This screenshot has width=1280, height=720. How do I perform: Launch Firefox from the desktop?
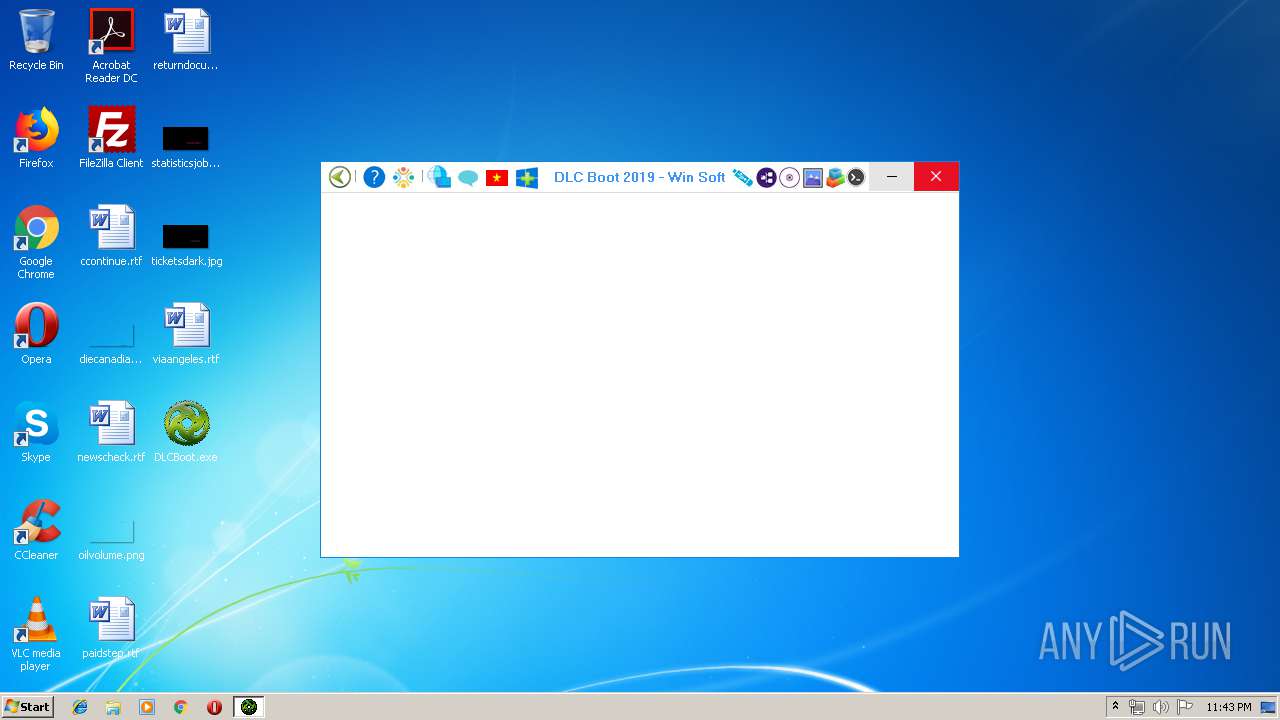[36, 138]
